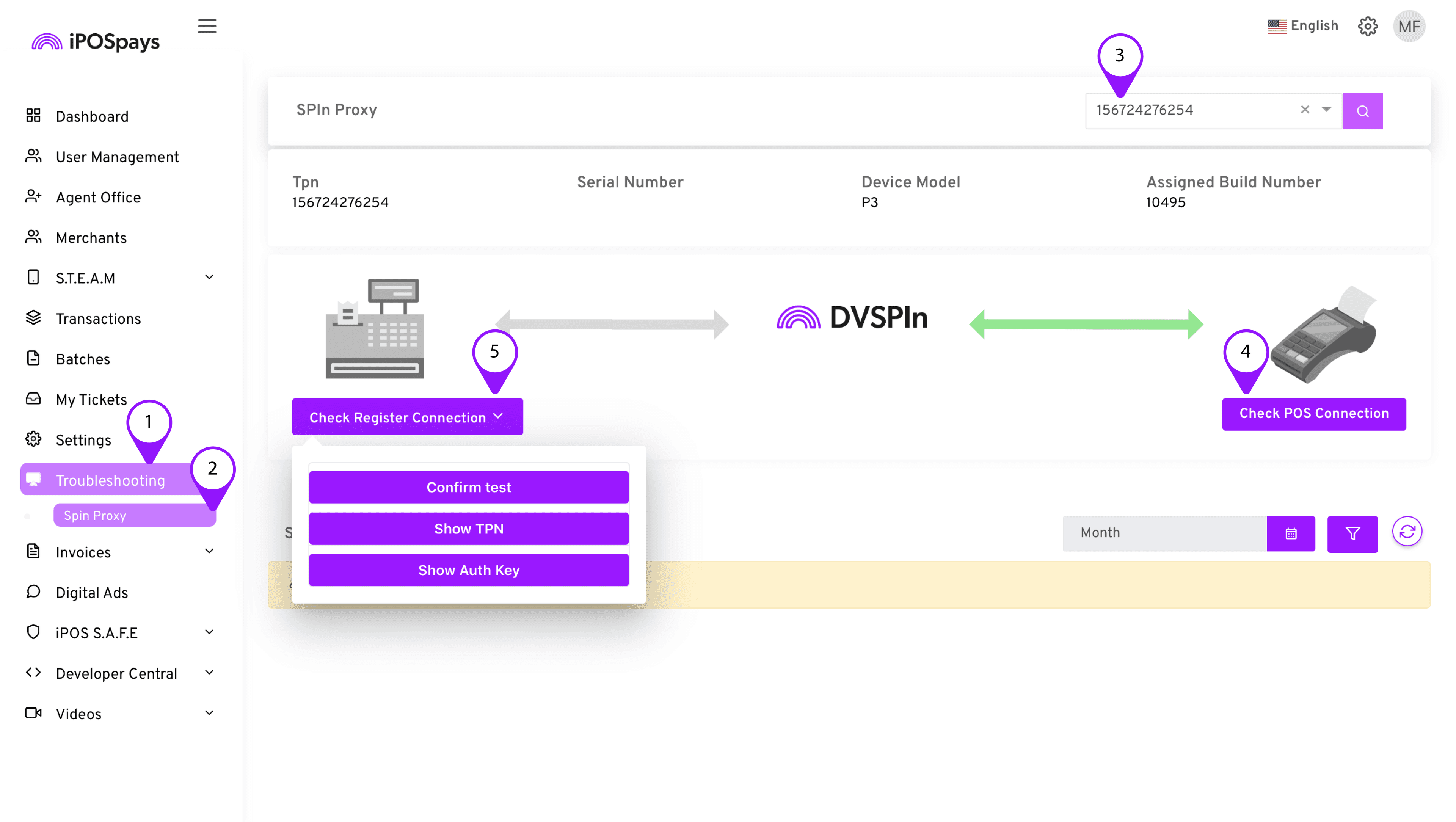This screenshot has height=822, width=1456.
Task: Select the Tpn value 156724276254
Action: tap(340, 202)
